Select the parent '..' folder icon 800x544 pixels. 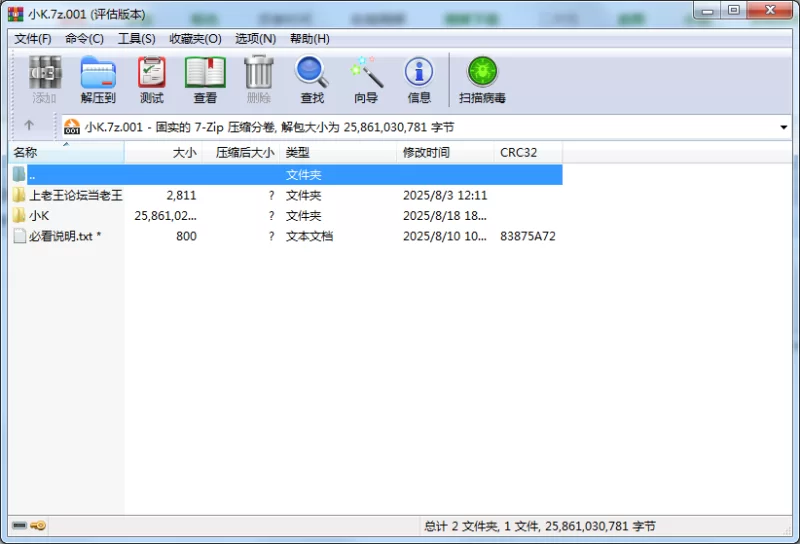tap(19, 174)
